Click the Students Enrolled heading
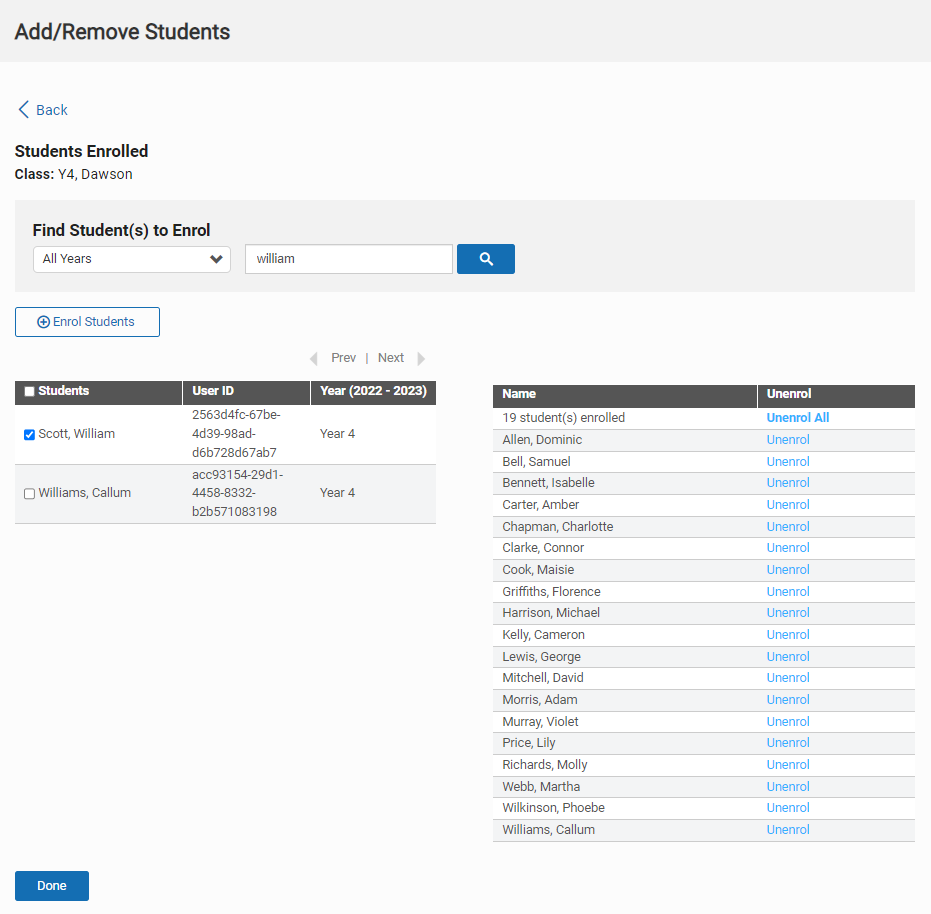This screenshot has height=914, width=931. point(81,151)
